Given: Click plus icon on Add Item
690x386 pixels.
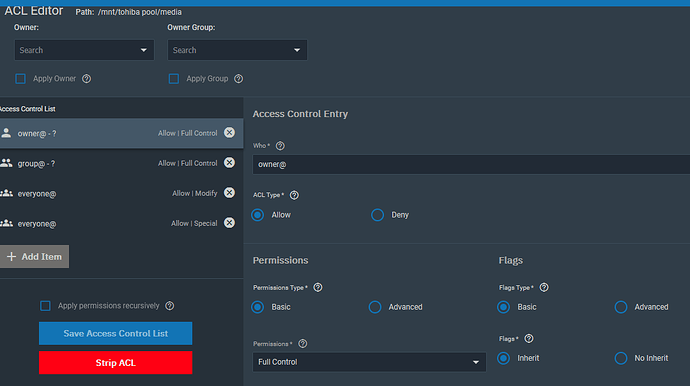Looking at the screenshot, I should point(11,256).
